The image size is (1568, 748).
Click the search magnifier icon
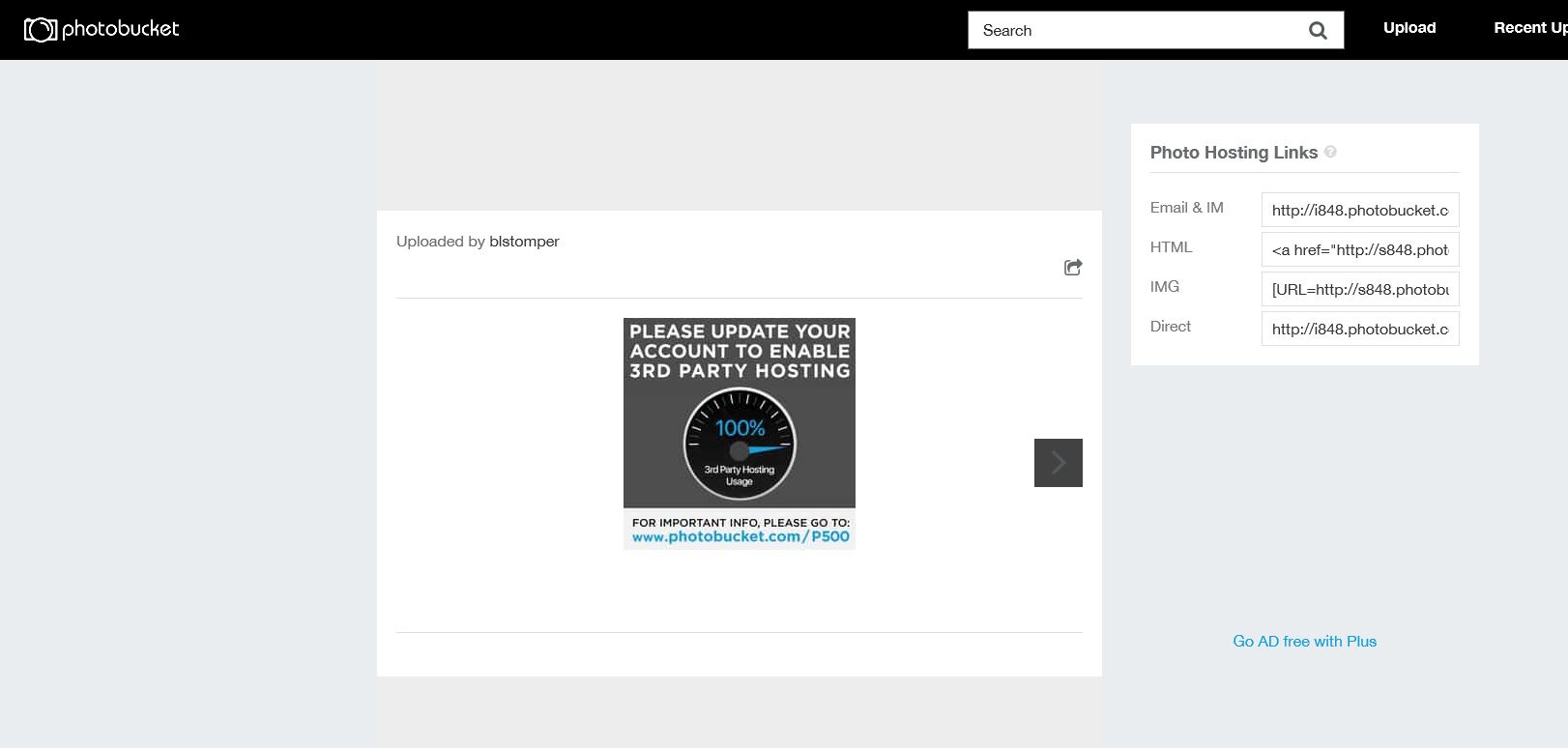pos(1317,31)
